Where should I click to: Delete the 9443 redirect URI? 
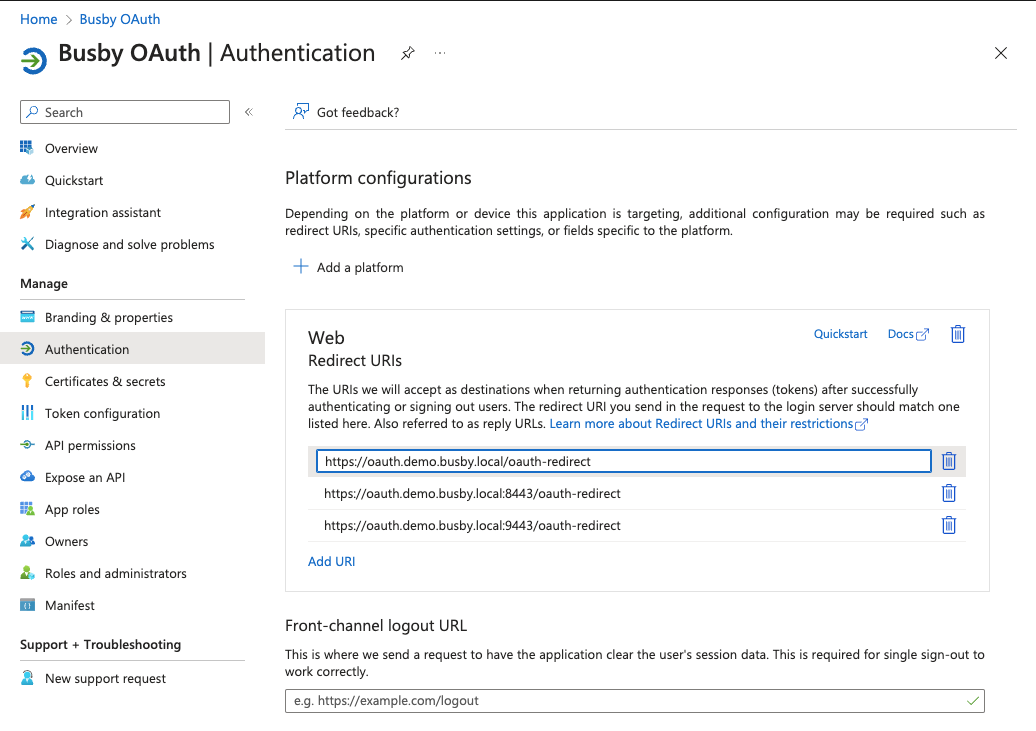coord(949,525)
